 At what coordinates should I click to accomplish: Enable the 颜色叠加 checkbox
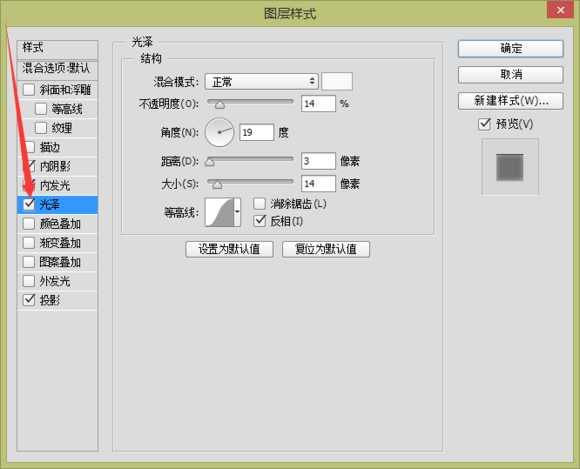(x=29, y=223)
